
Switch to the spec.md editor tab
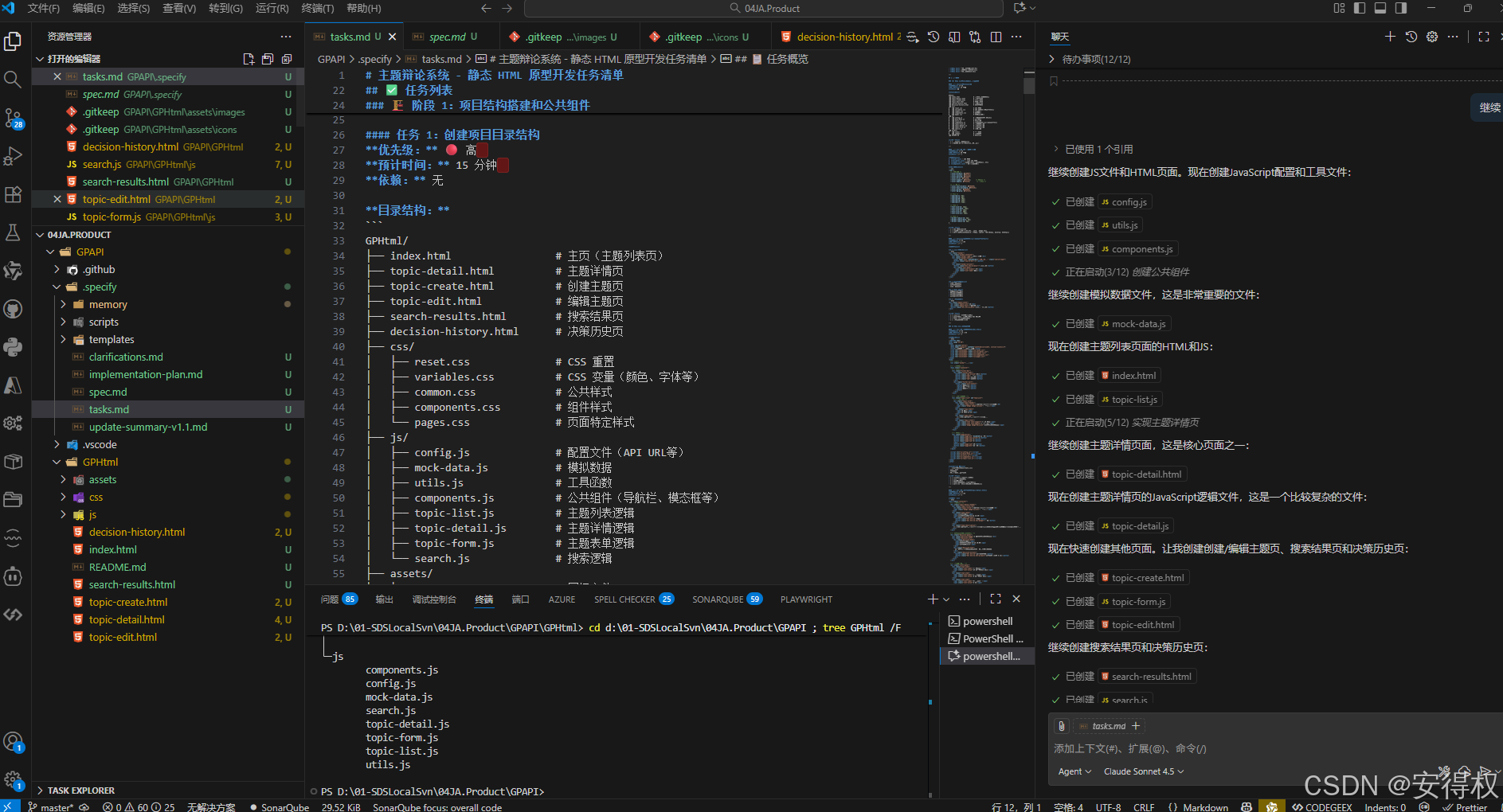446,37
